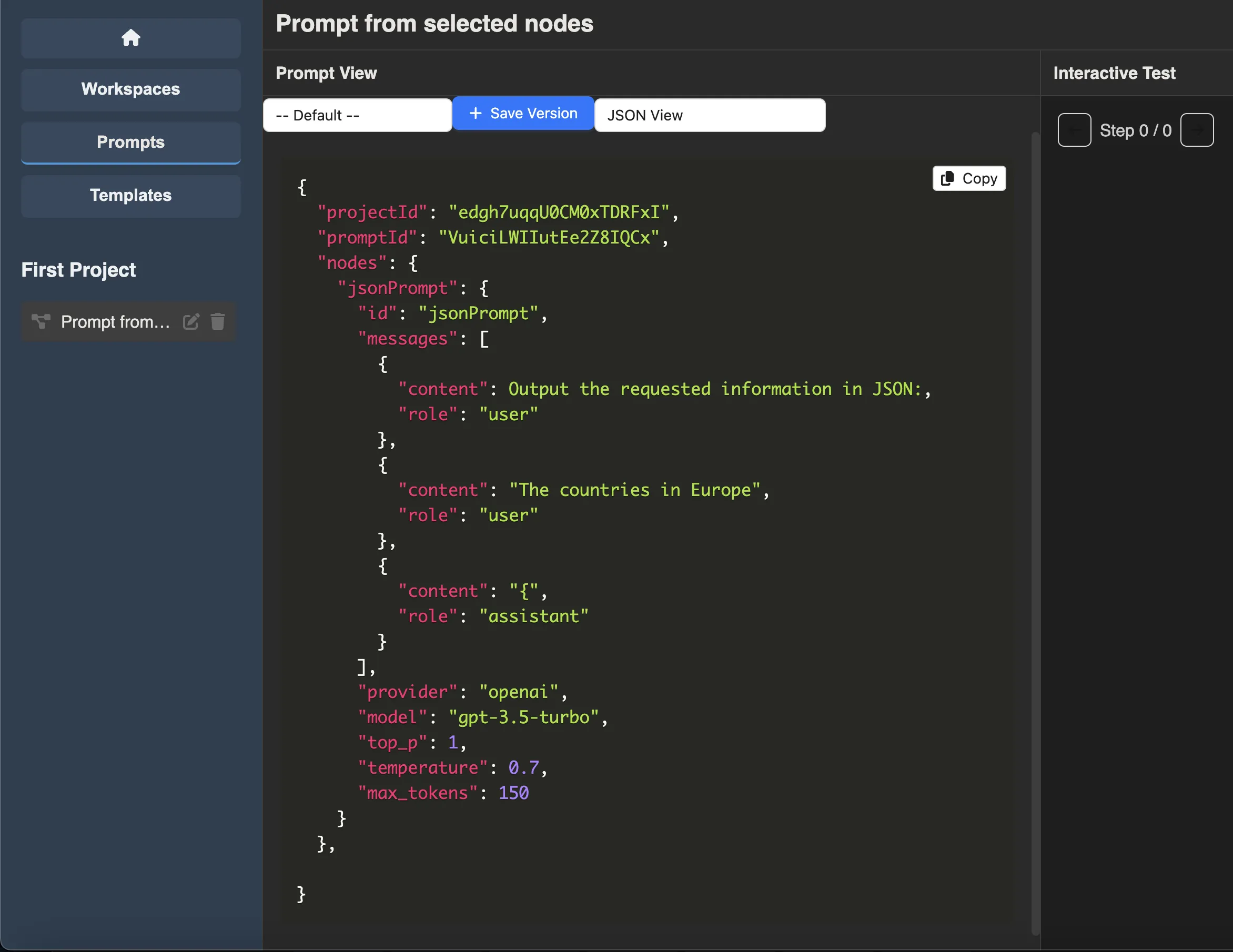Edit the 'Prompt from…' prompt name

191,321
